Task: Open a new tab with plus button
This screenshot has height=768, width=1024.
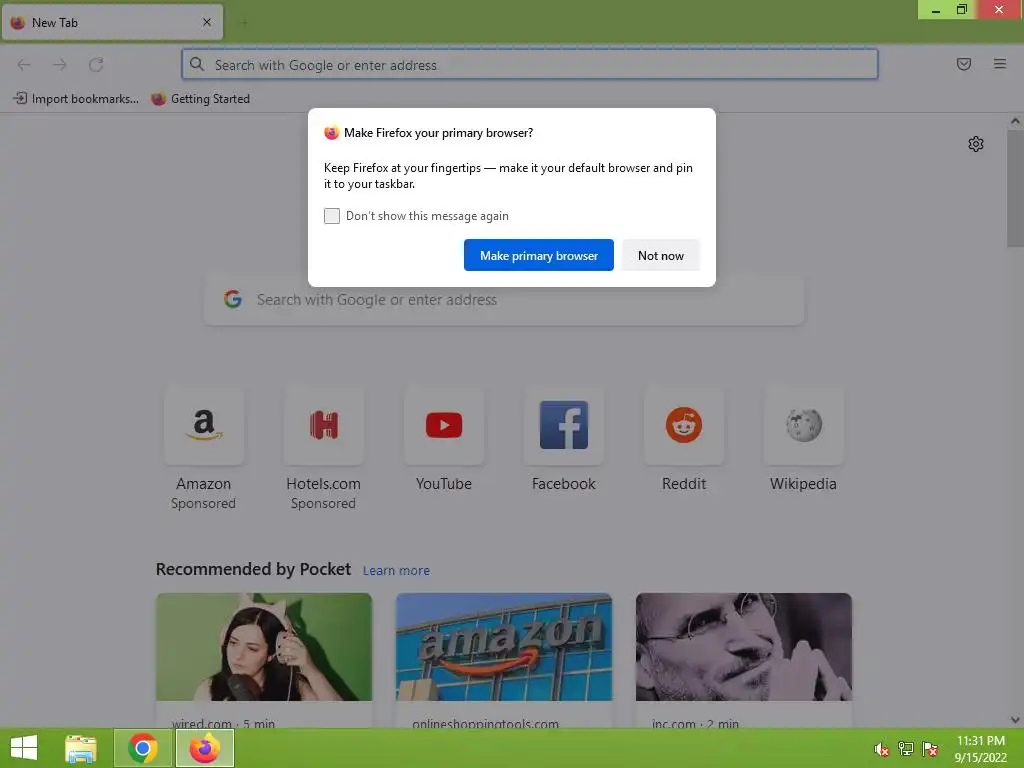Action: pyautogui.click(x=244, y=23)
